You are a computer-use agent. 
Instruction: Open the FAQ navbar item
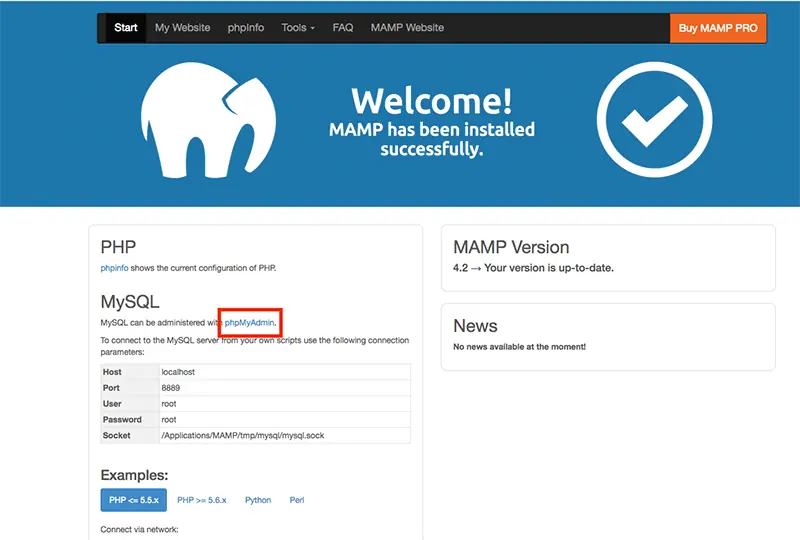click(x=343, y=28)
